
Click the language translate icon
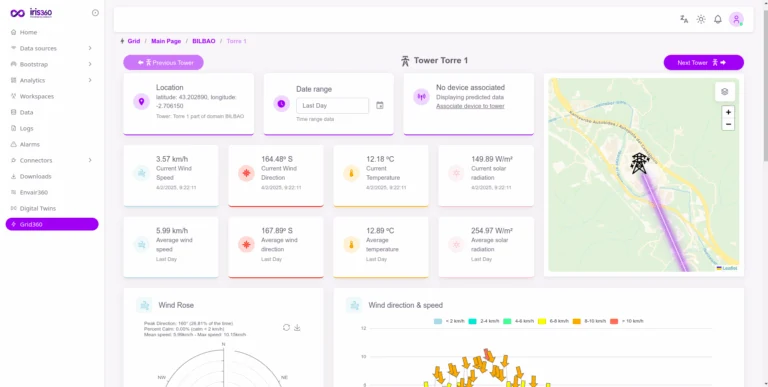[684, 20]
